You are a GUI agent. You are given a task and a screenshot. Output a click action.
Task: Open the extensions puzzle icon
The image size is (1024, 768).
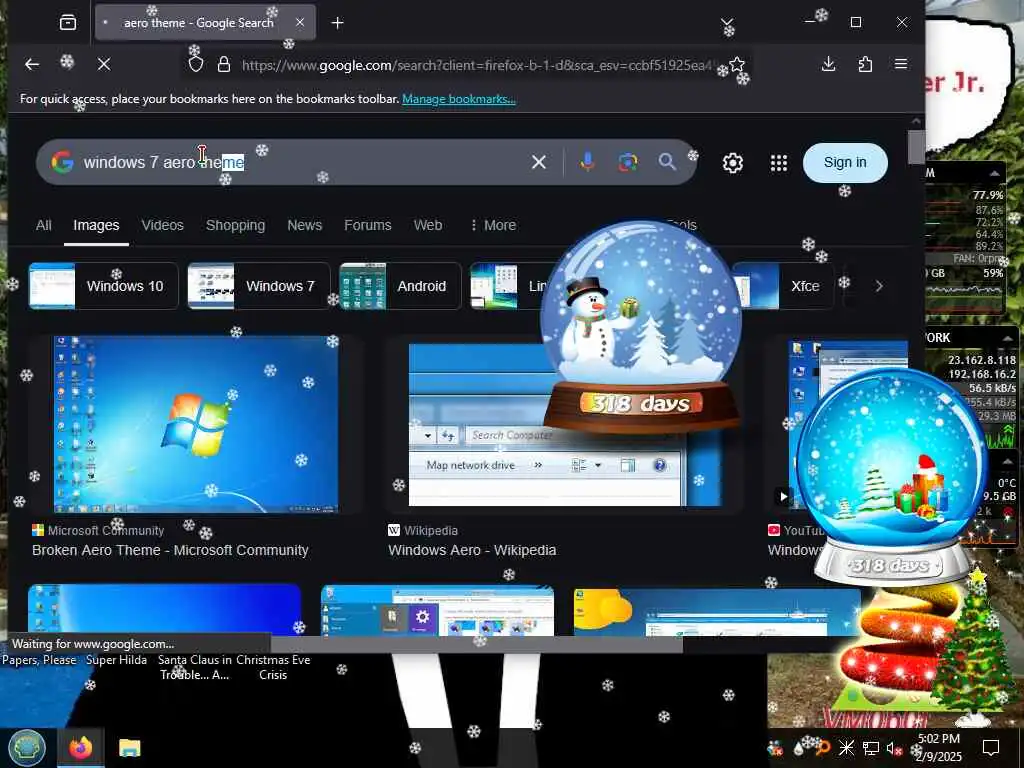(865, 64)
